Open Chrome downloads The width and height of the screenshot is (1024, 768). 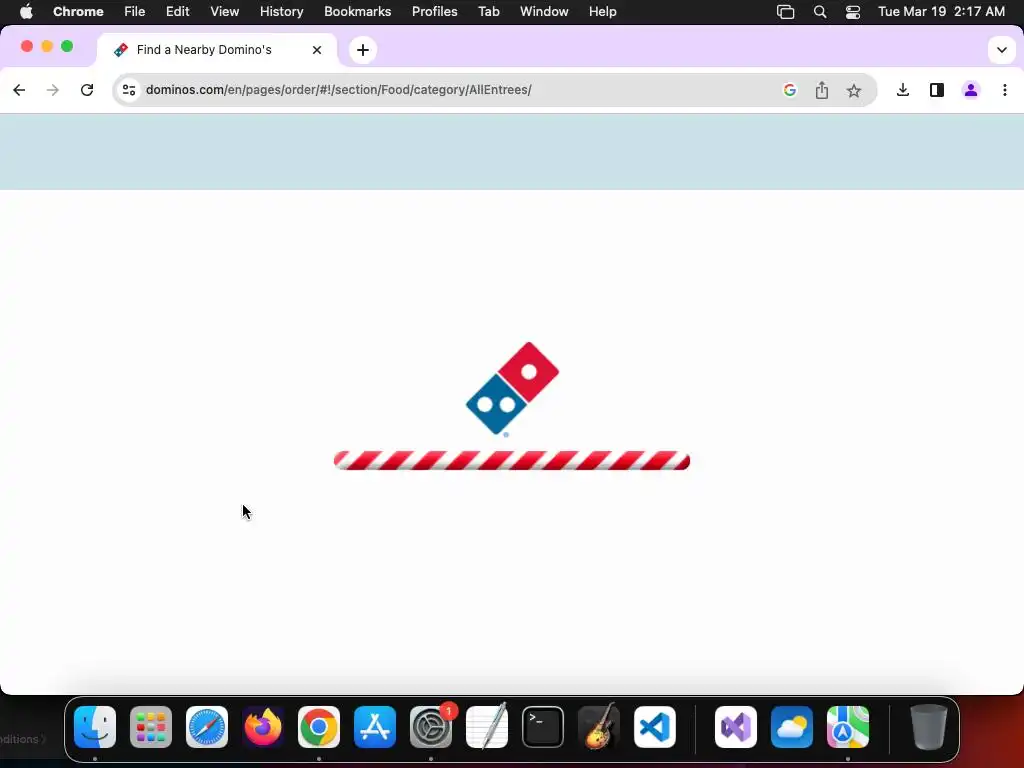click(x=903, y=90)
